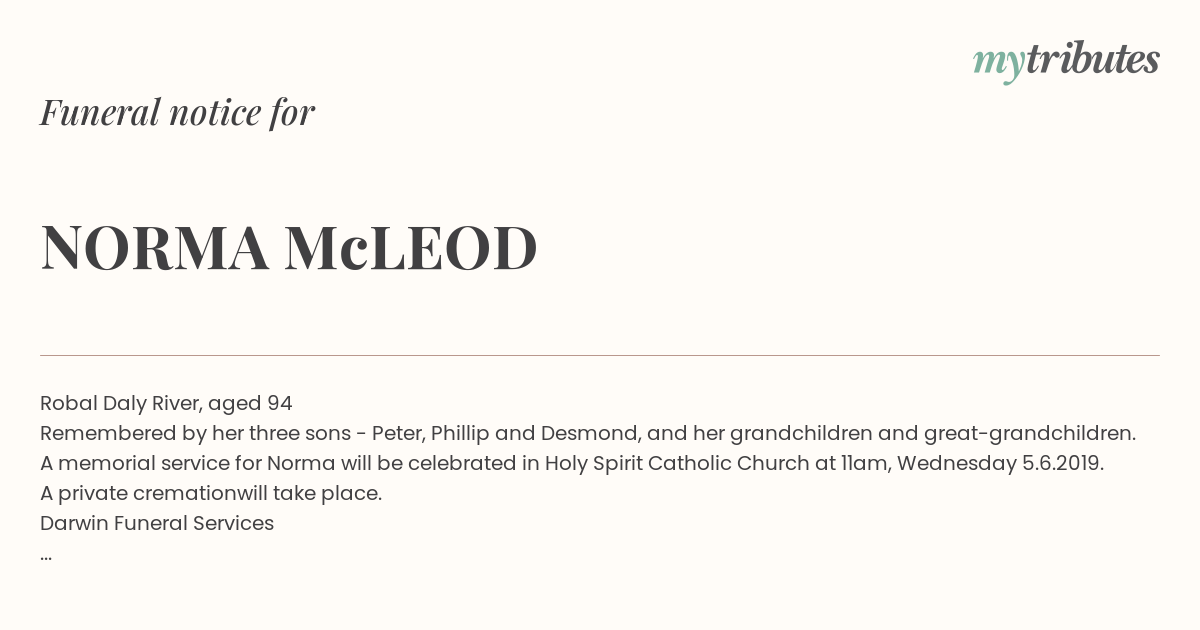Click 'Darwin Funeral Services' text
Image resolution: width=1200 pixels, height=630 pixels.
coord(157,524)
